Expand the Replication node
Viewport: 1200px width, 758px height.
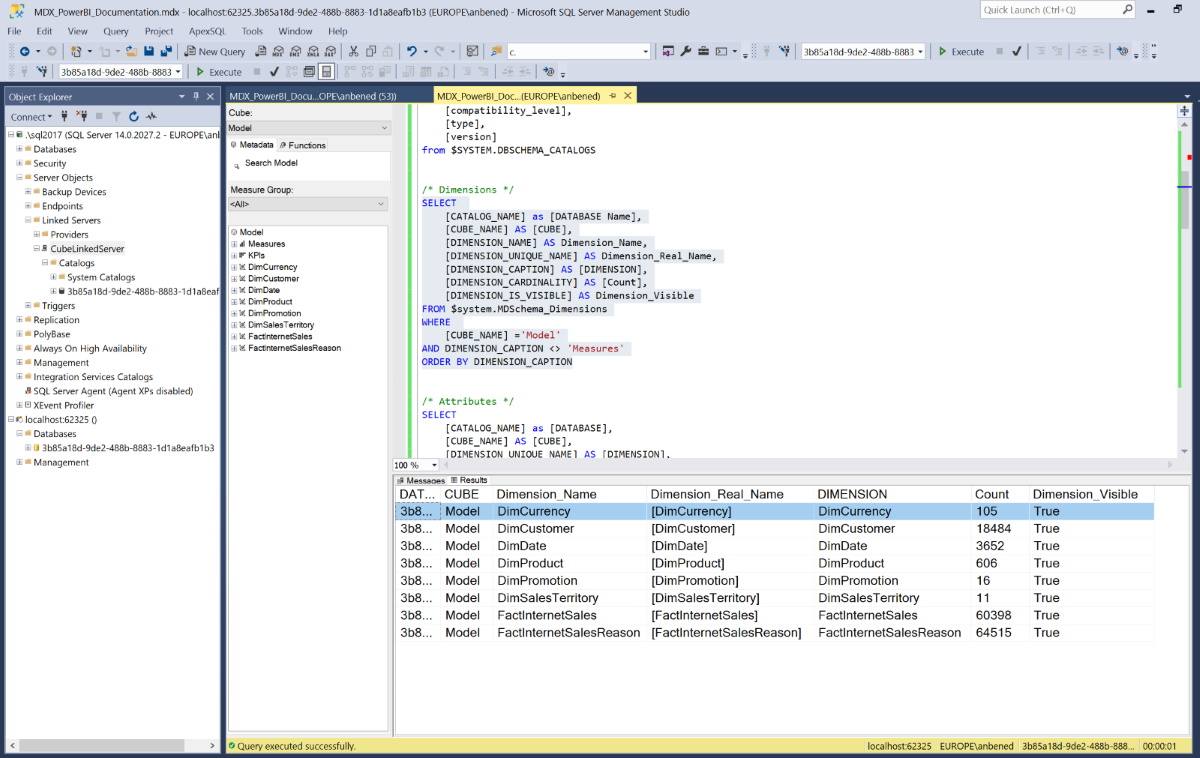(19, 320)
